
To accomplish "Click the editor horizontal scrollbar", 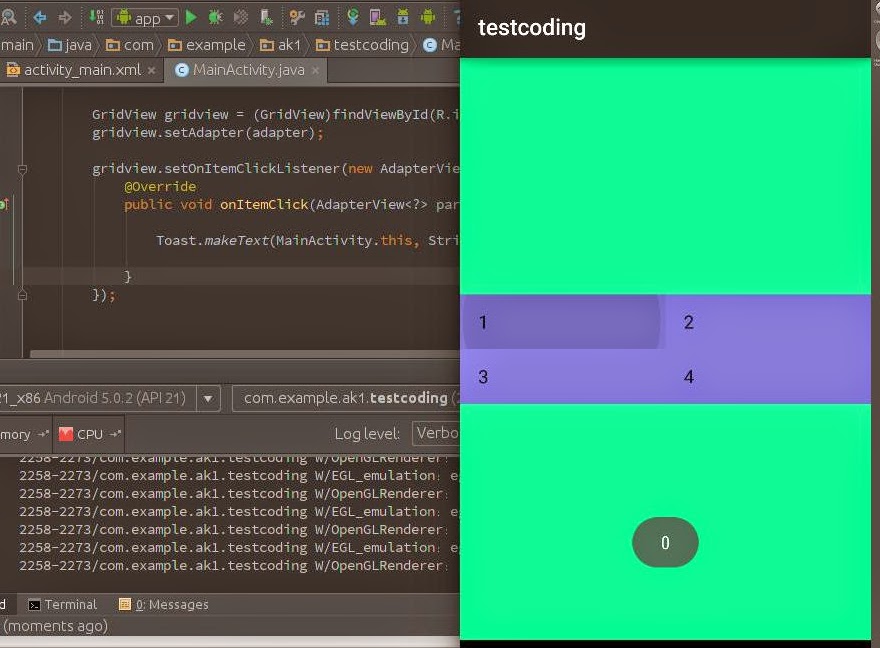I will 245,354.
